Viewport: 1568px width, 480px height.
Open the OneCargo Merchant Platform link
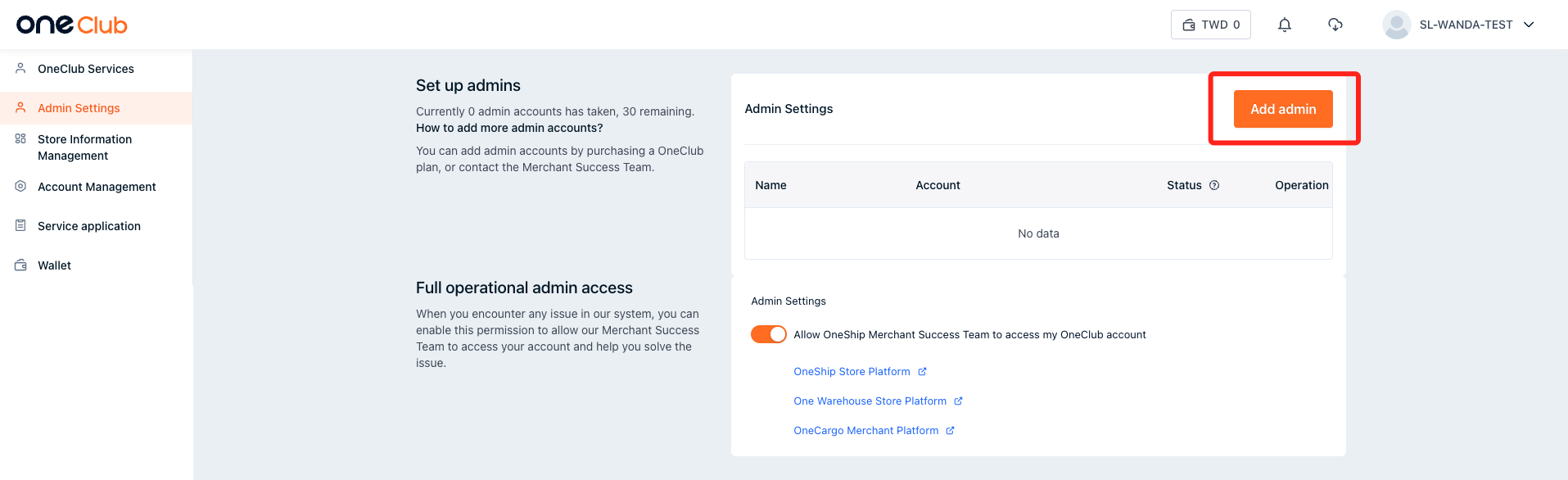click(865, 431)
